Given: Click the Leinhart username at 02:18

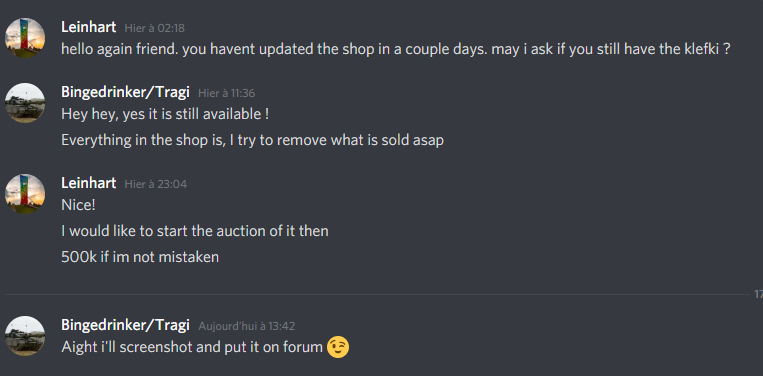Looking at the screenshot, I should point(89,27).
